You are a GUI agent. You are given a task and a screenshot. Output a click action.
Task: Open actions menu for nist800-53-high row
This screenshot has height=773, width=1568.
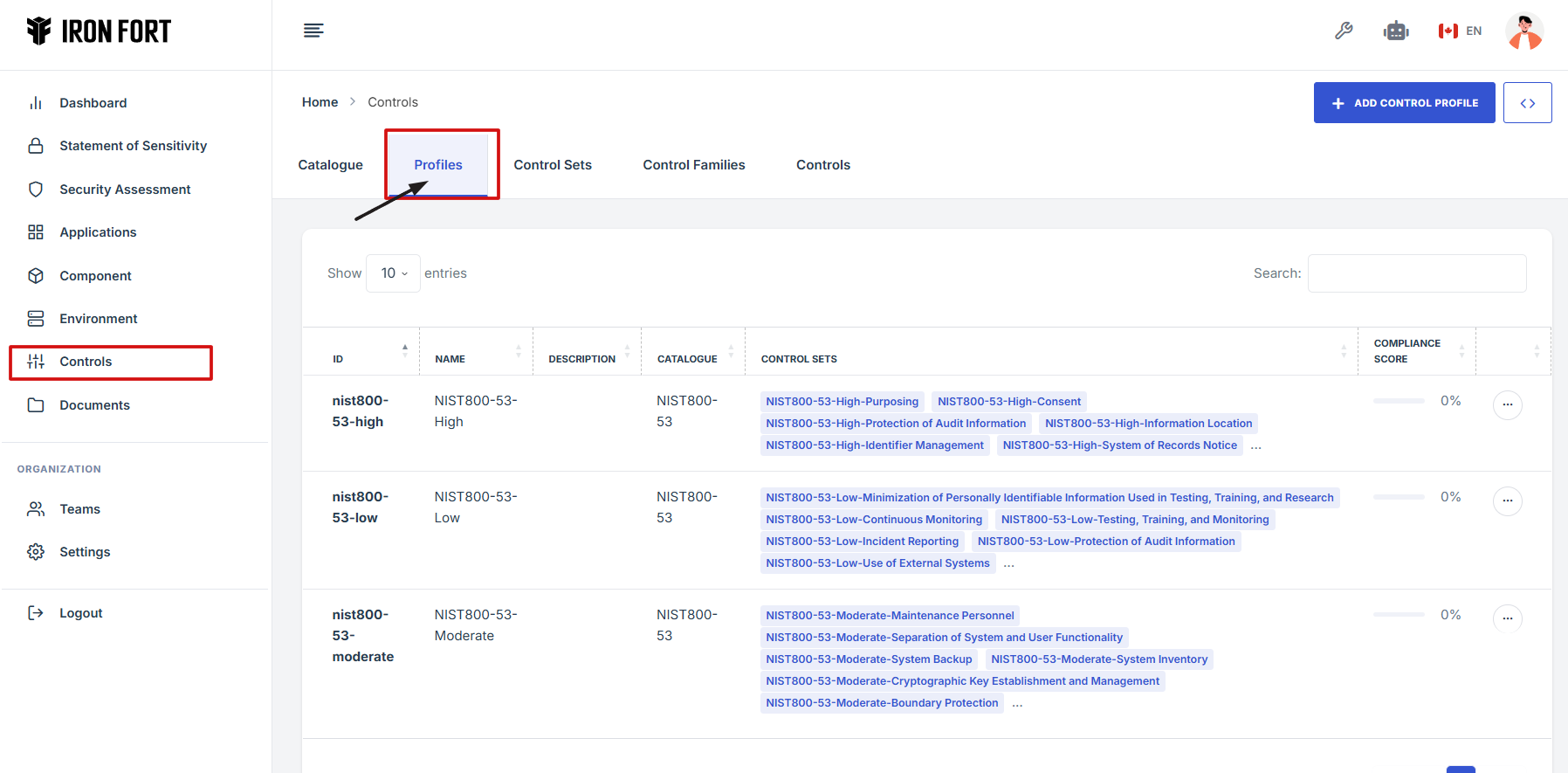[1507, 405]
